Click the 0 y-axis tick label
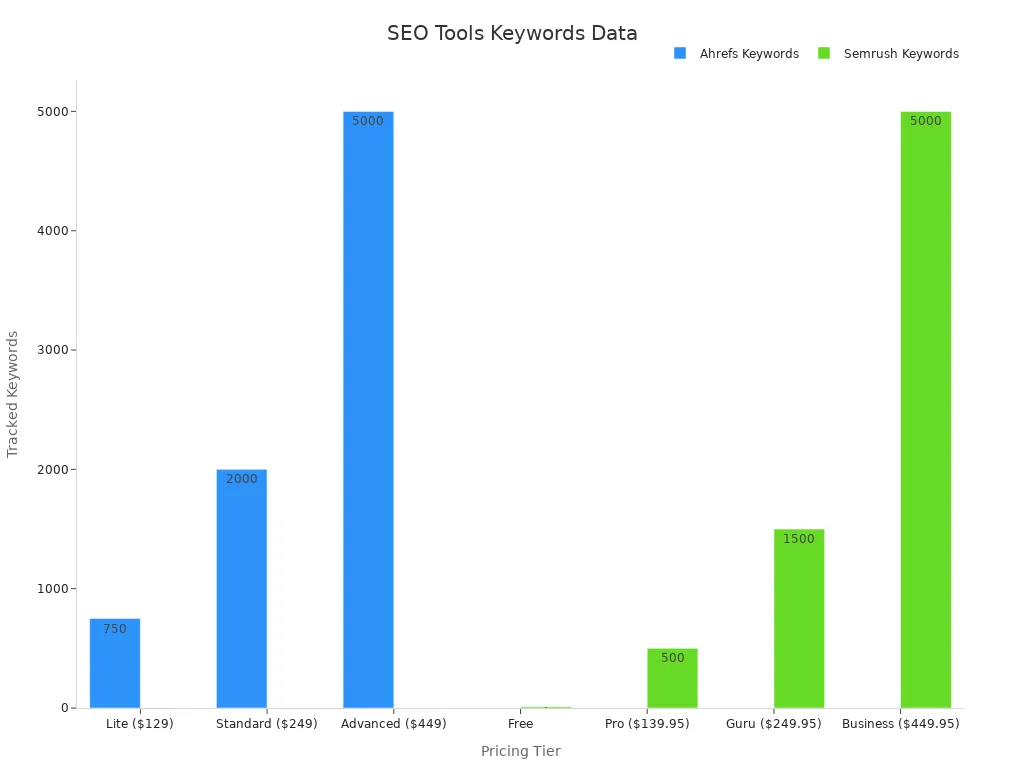The width and height of the screenshot is (1024, 768). pos(65,708)
